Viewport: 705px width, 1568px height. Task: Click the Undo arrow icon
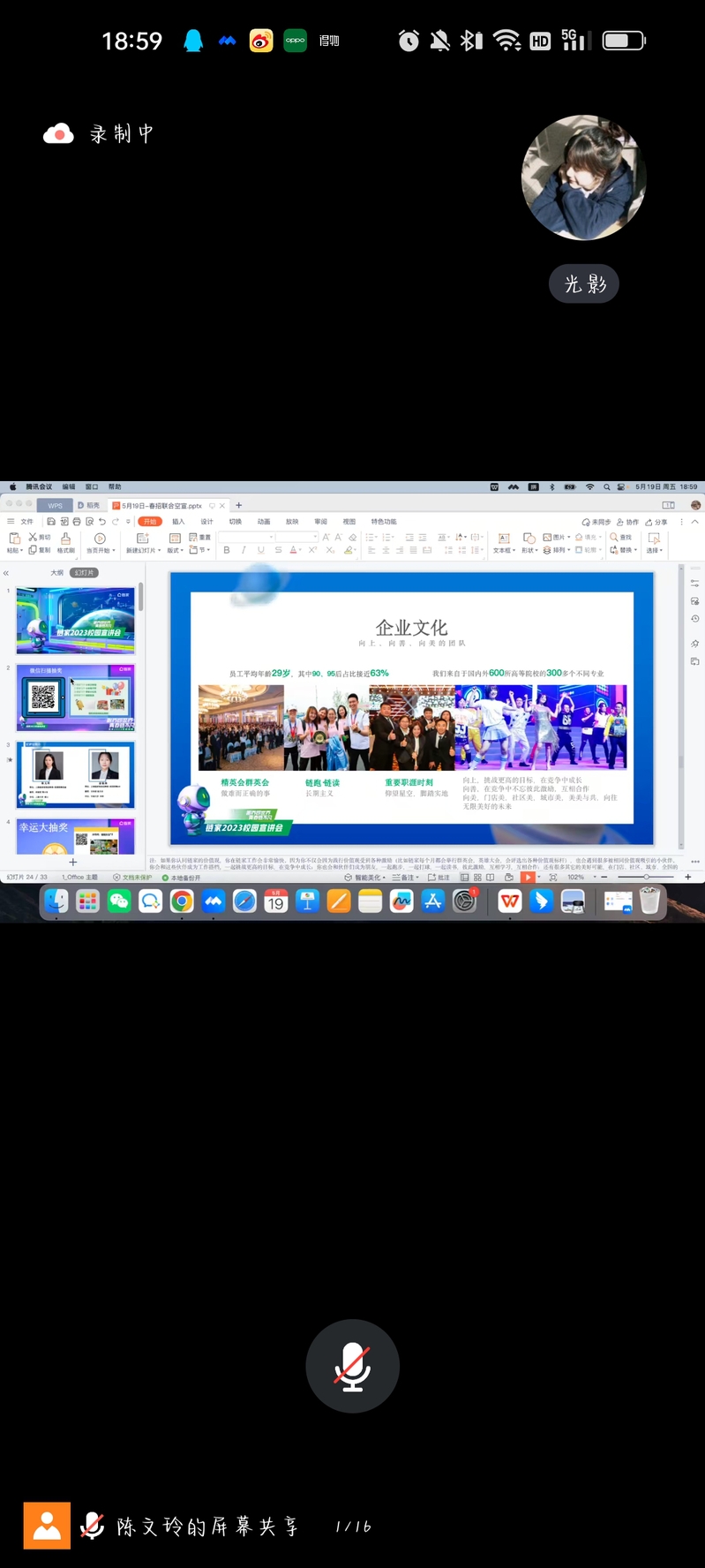[102, 522]
